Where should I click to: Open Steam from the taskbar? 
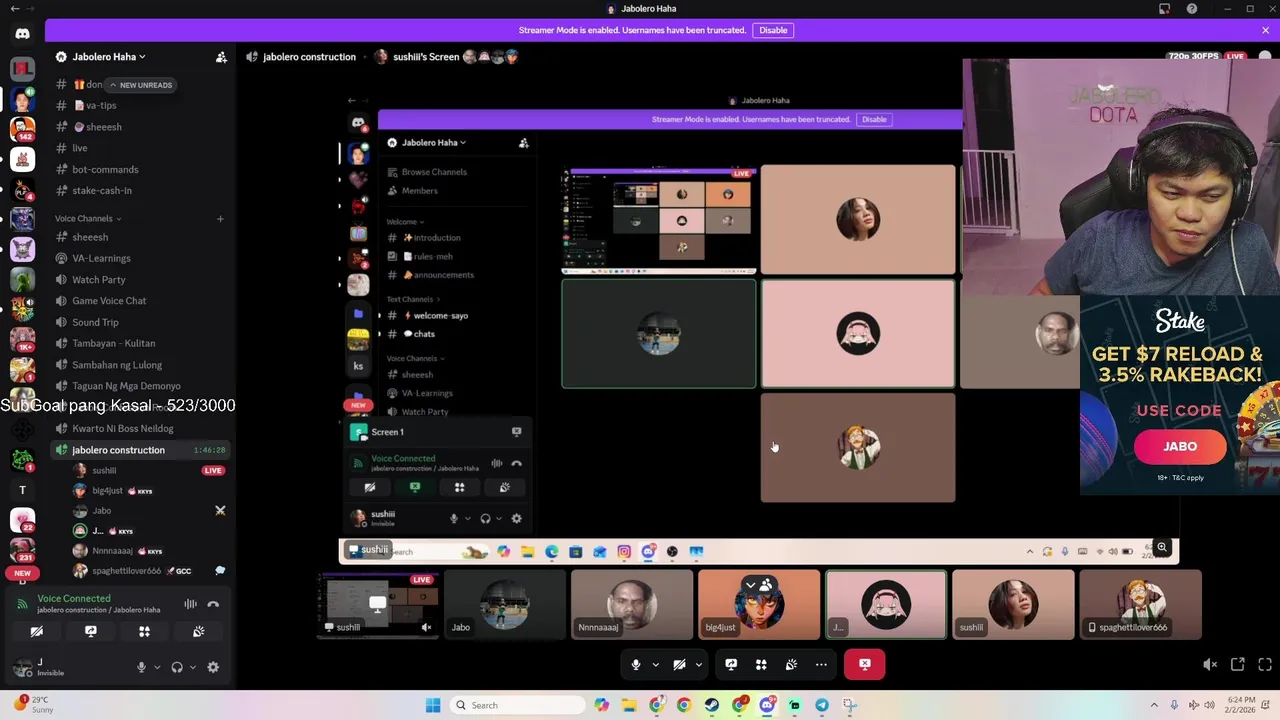pos(712,705)
